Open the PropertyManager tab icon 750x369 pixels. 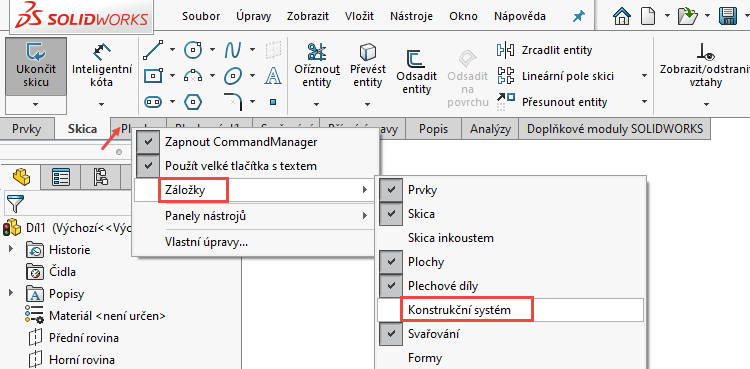tap(61, 177)
